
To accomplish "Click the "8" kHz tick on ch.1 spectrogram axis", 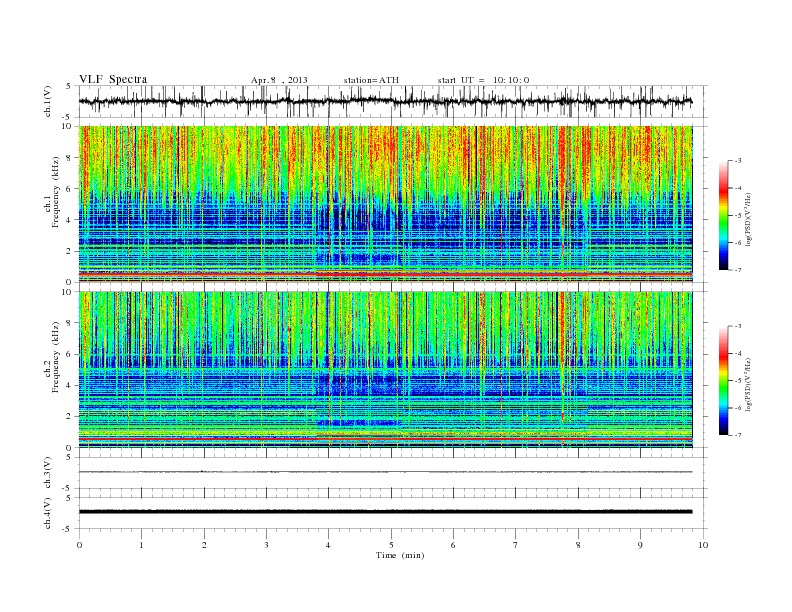I will coord(70,158).
